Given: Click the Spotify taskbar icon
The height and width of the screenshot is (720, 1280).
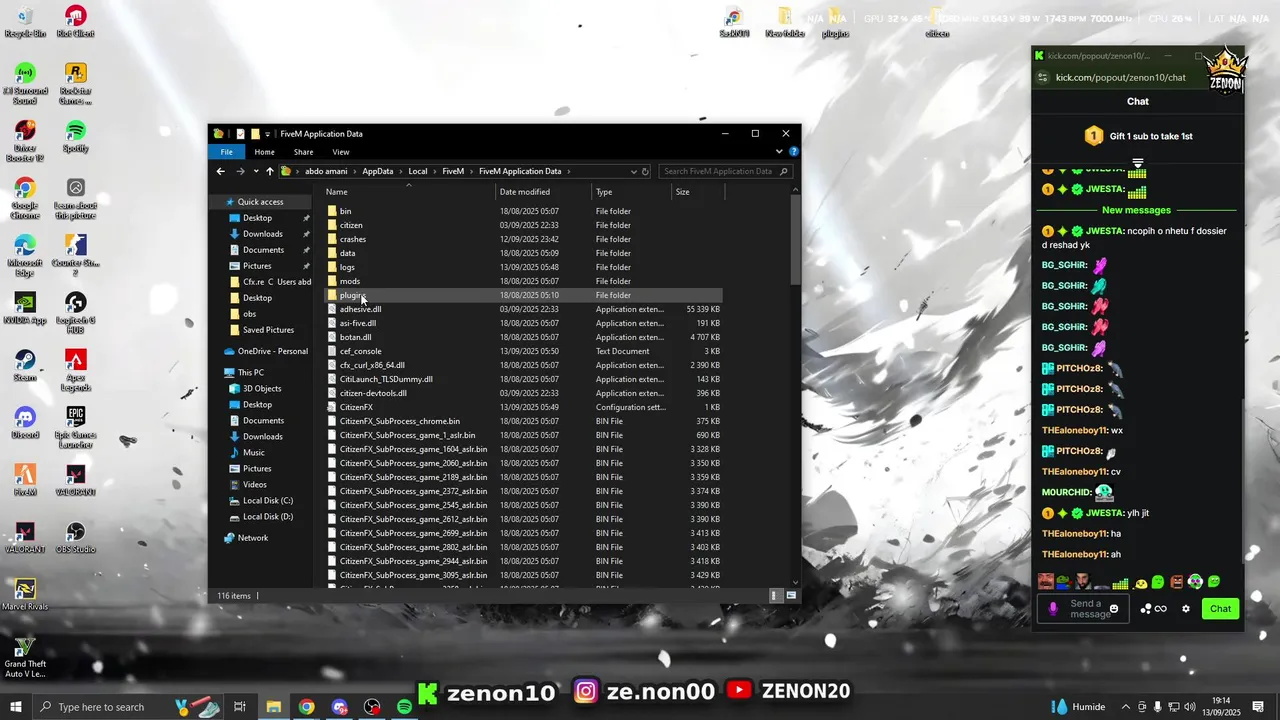Looking at the screenshot, I should 404,707.
